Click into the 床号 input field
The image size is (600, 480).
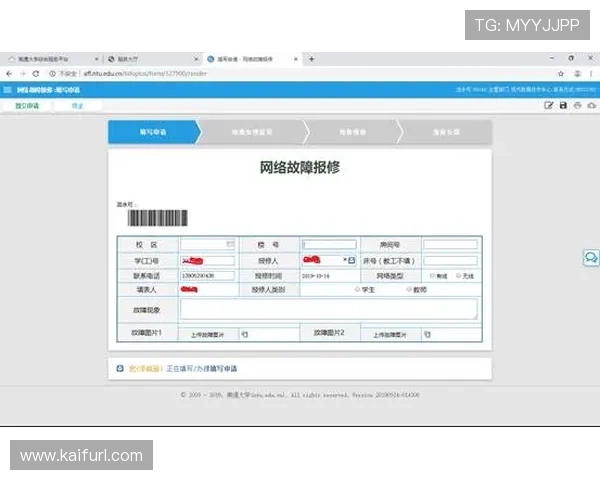(450, 261)
